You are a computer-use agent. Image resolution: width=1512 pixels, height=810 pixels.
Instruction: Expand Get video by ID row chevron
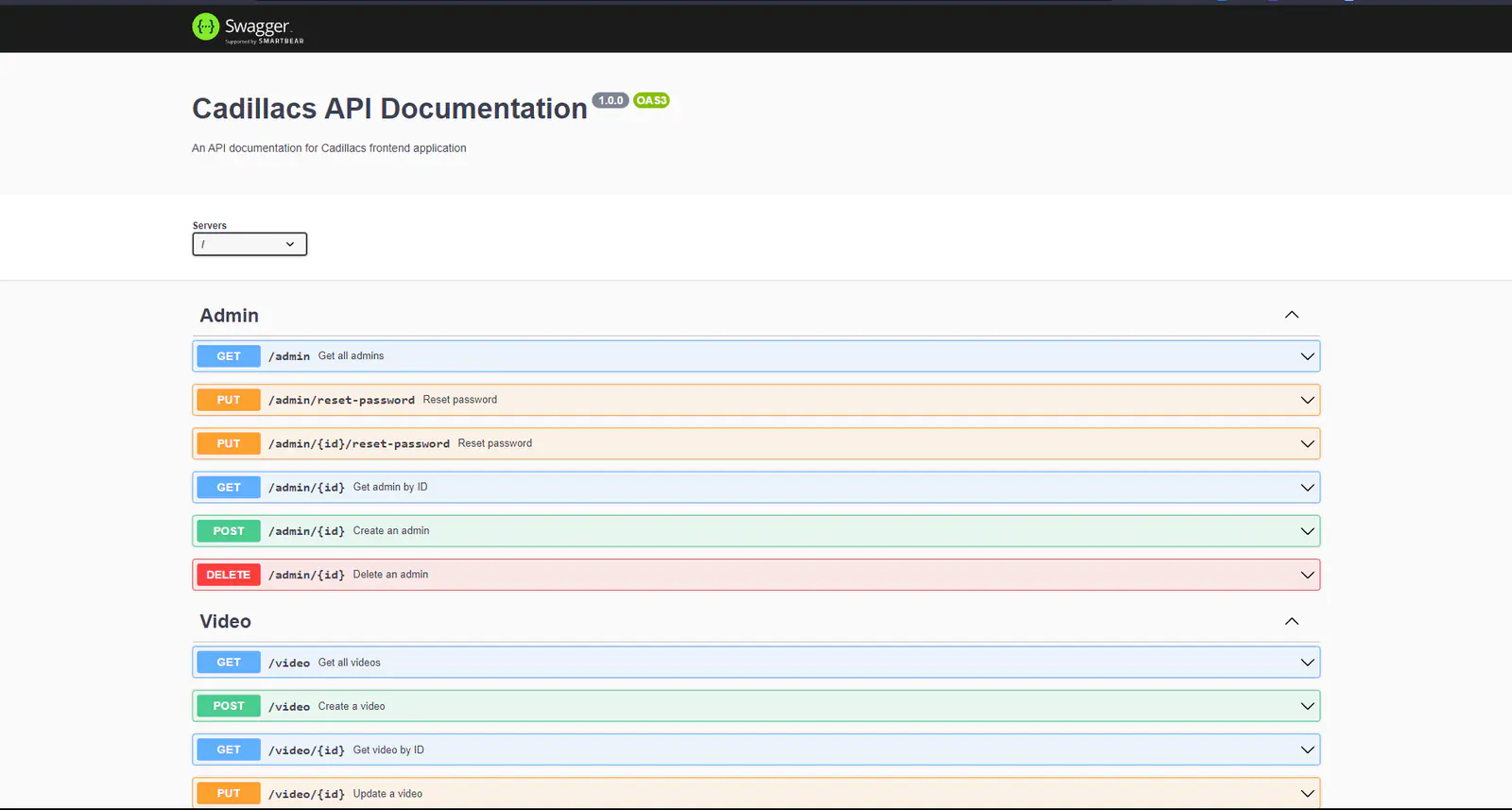(1307, 750)
